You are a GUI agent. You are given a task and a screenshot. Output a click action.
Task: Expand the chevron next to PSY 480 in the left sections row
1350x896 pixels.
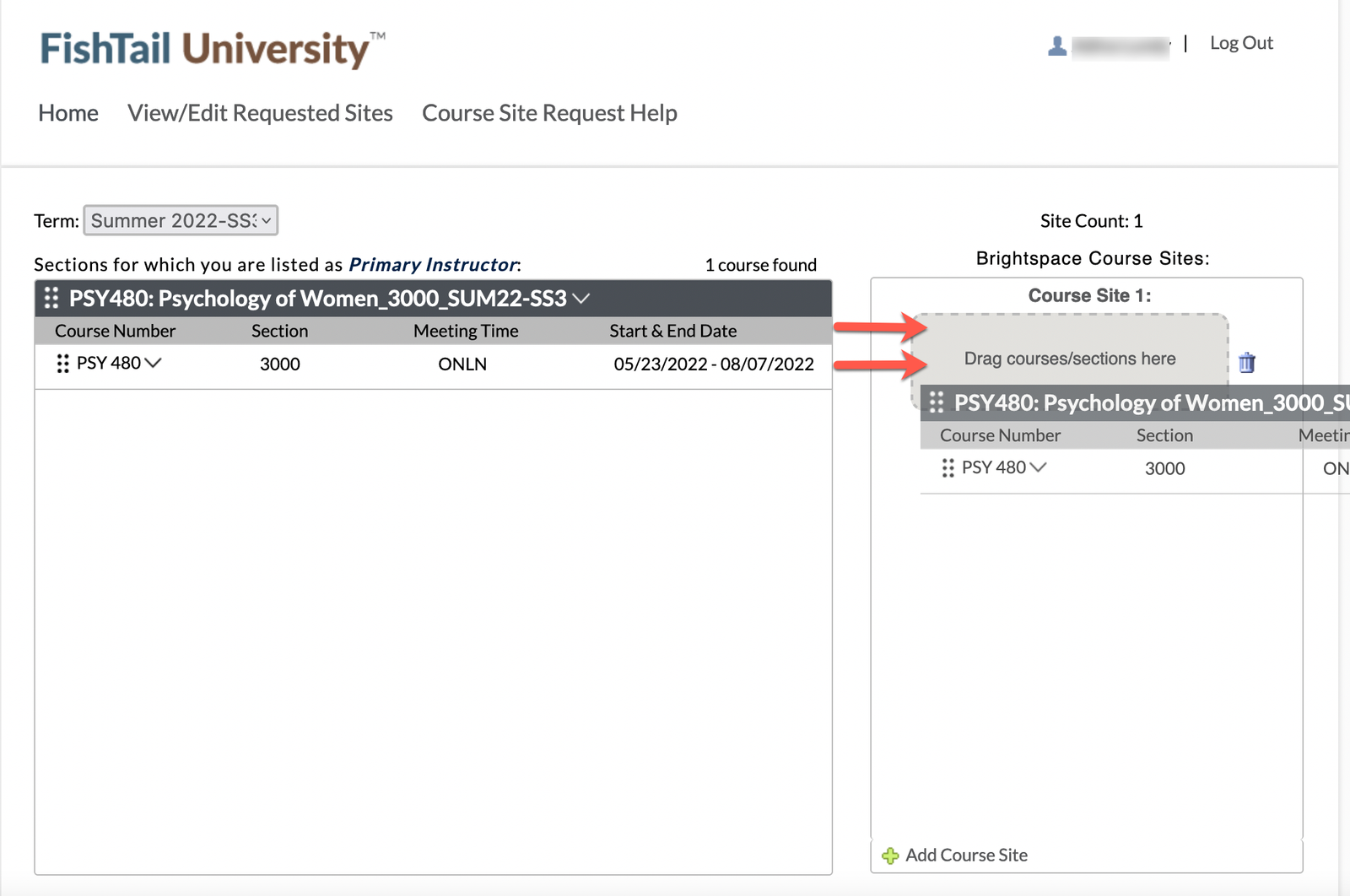(x=154, y=363)
